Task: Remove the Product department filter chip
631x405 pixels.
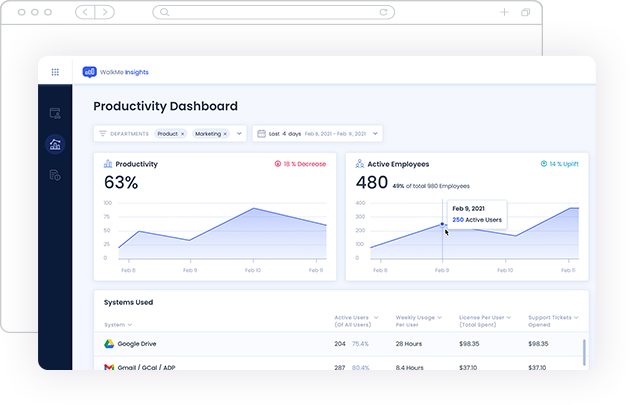Action: click(182, 133)
